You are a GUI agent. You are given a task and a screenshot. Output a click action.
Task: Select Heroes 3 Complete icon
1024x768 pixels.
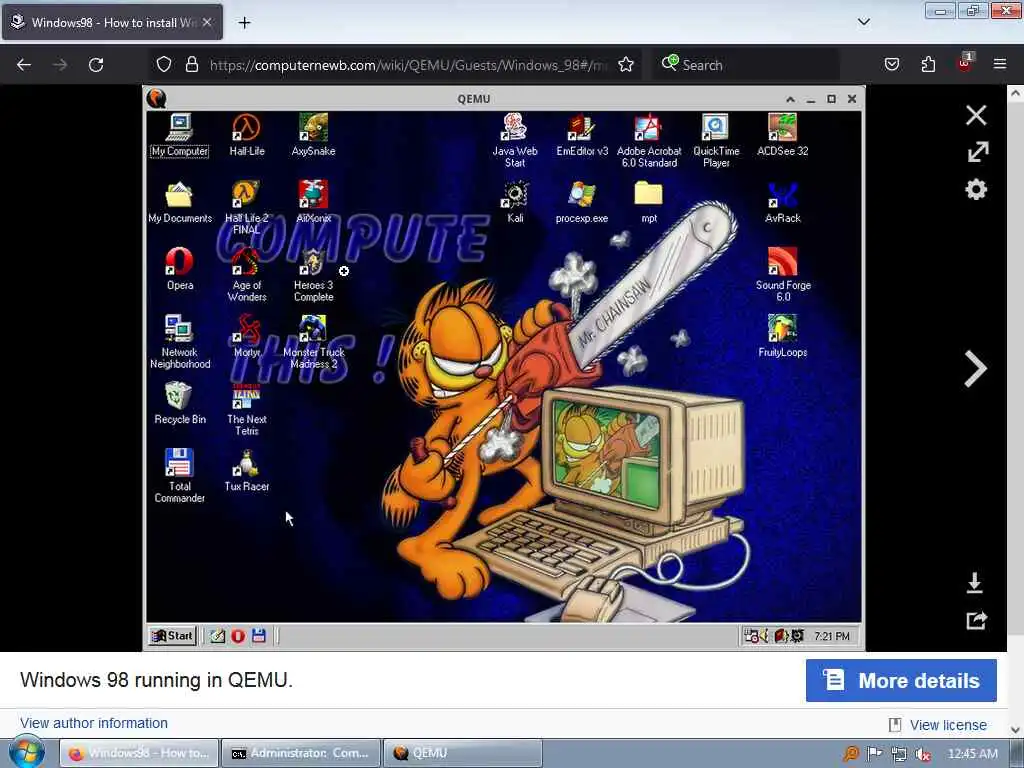tap(313, 274)
